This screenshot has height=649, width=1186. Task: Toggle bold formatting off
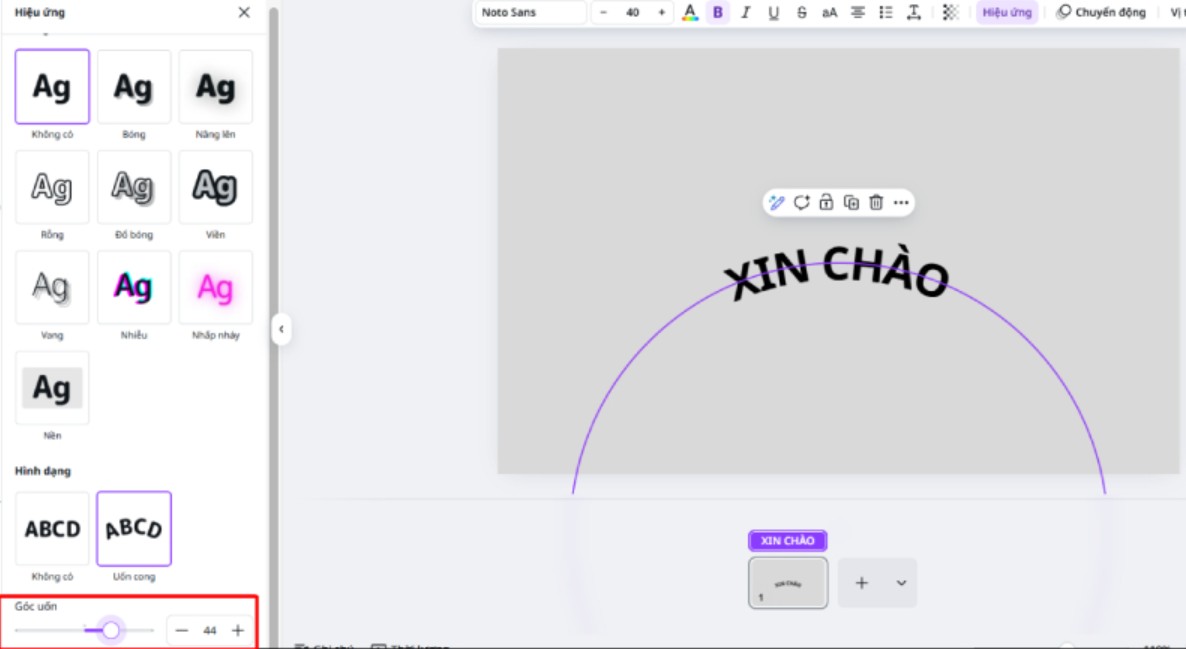click(717, 13)
